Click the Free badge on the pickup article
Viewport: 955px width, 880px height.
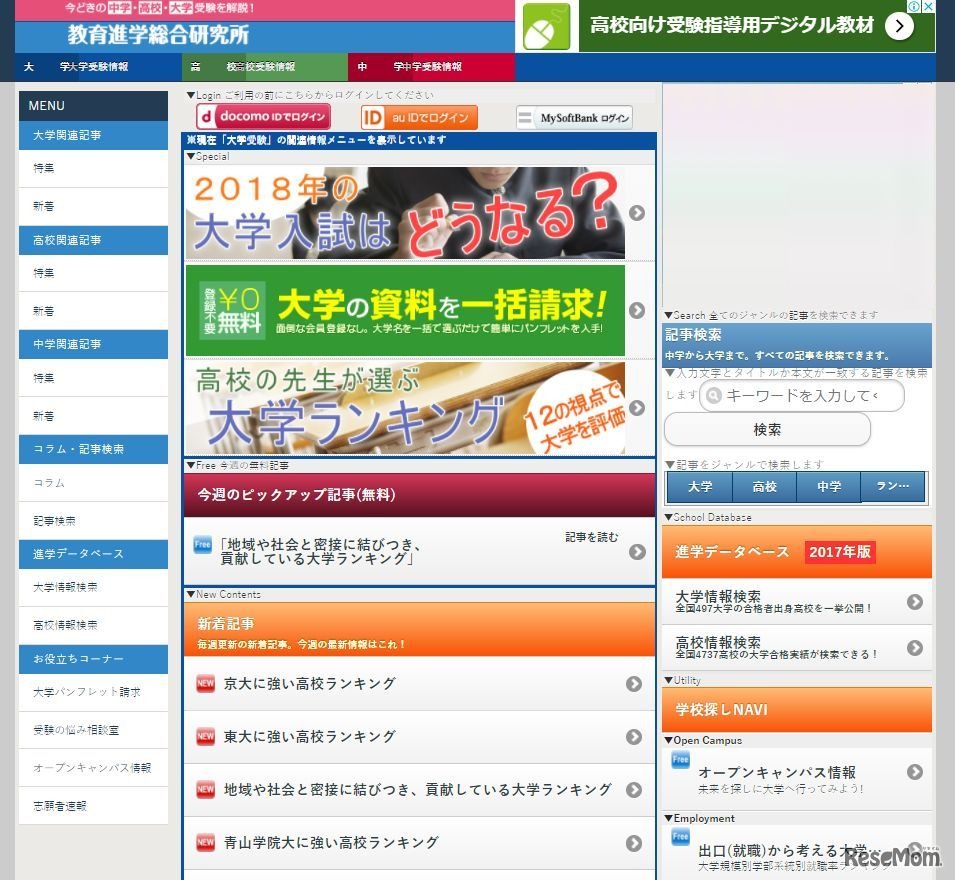coord(201,544)
